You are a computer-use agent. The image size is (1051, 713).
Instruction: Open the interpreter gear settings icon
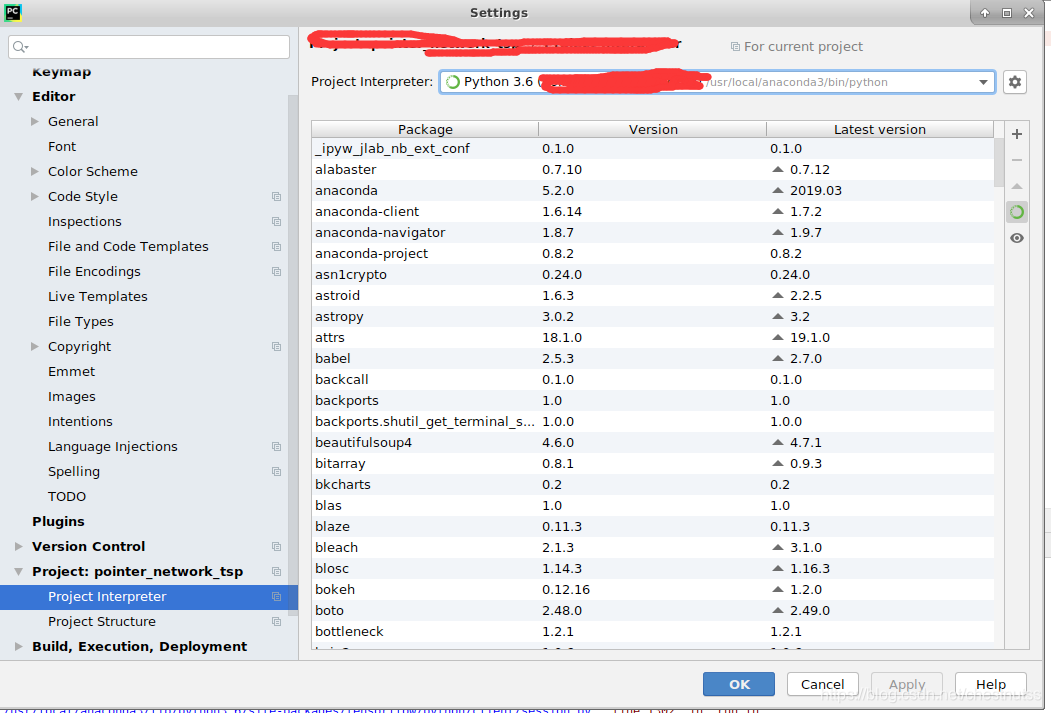click(x=1015, y=82)
